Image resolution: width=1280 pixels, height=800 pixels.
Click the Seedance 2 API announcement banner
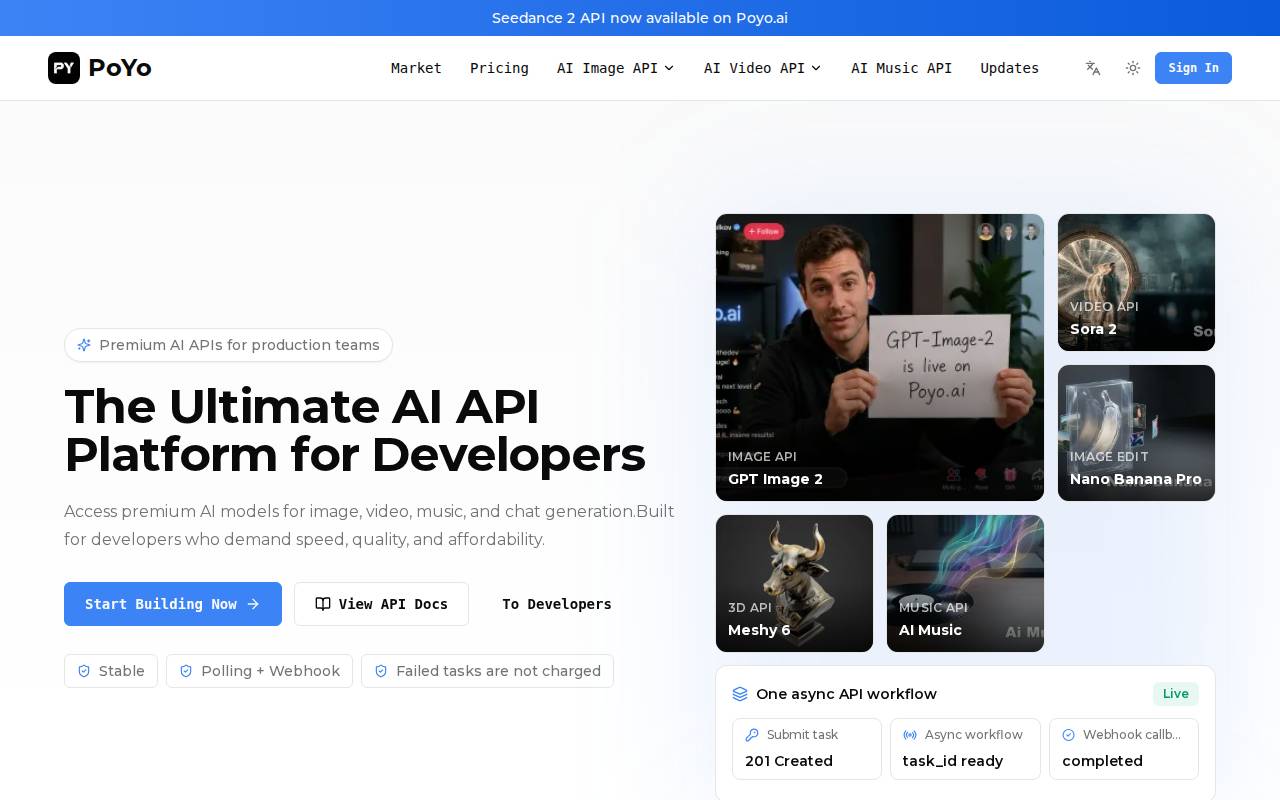(640, 18)
